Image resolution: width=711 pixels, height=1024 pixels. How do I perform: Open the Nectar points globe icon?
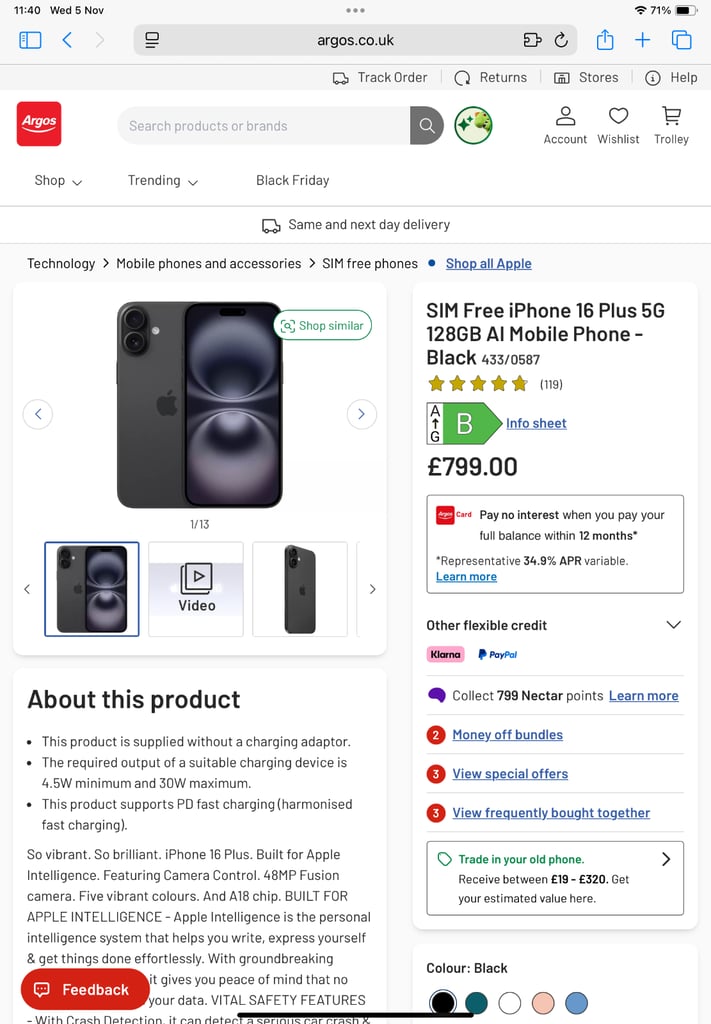tap(473, 125)
